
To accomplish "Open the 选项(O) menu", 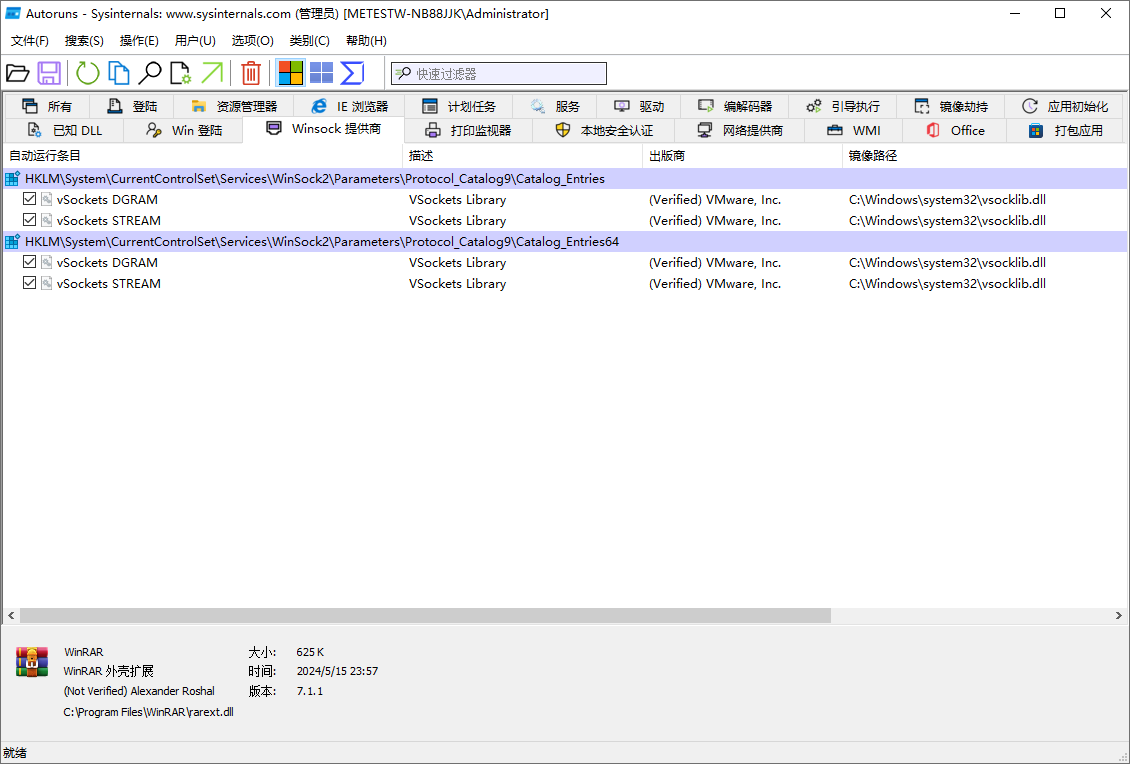I will point(252,41).
